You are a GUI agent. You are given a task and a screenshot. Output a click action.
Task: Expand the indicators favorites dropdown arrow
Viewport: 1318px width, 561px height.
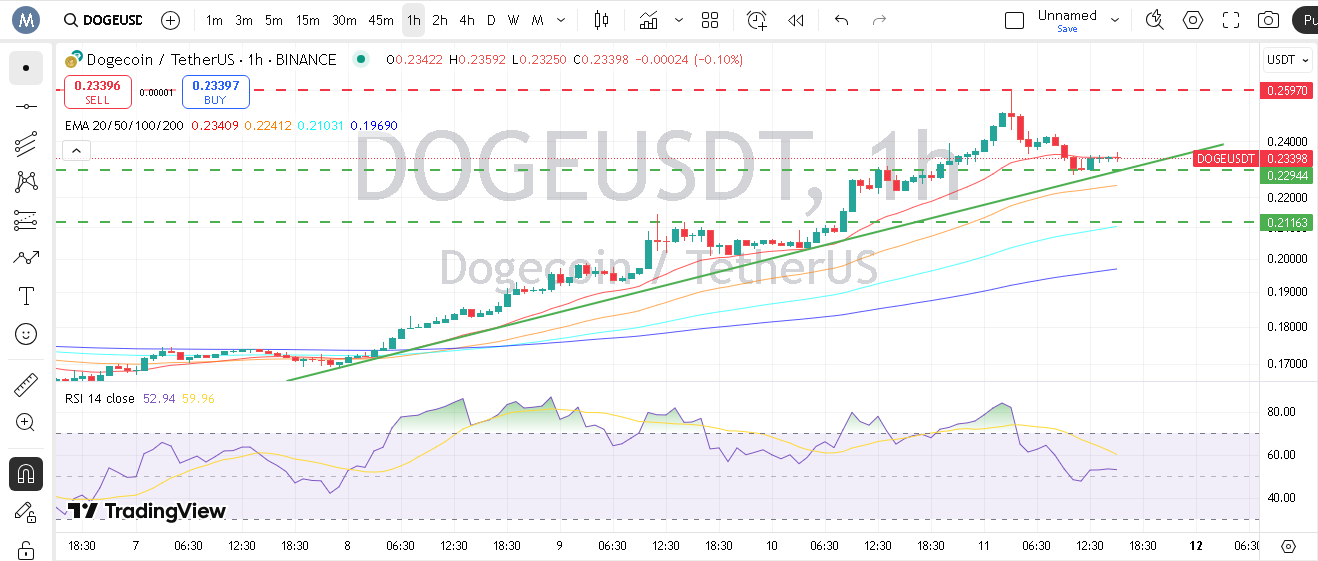(680, 20)
